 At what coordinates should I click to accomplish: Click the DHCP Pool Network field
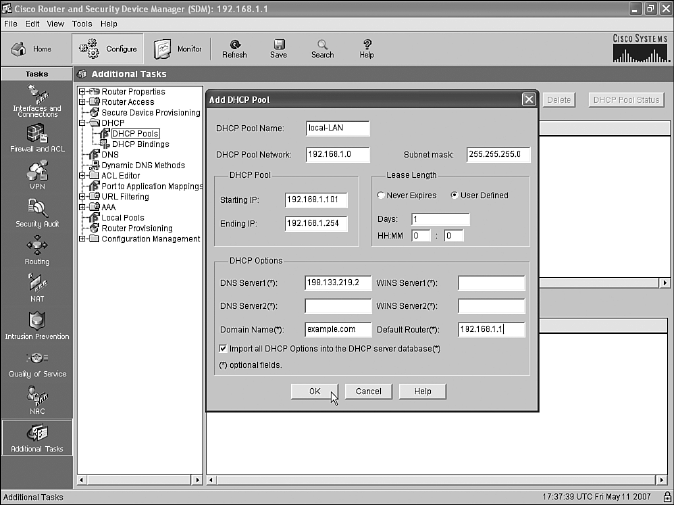click(x=337, y=155)
